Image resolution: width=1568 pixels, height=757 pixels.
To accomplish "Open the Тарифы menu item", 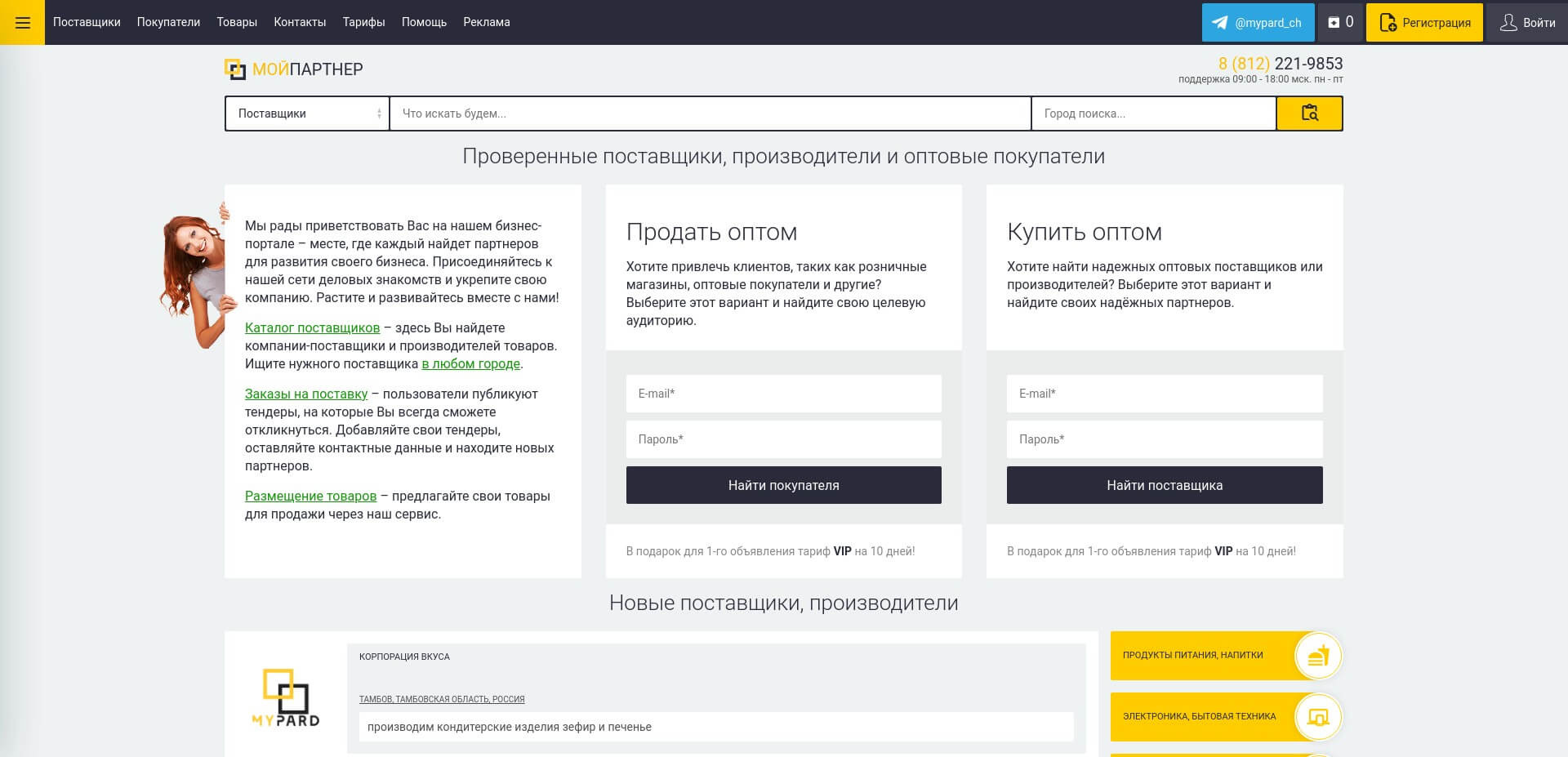I will [x=363, y=22].
